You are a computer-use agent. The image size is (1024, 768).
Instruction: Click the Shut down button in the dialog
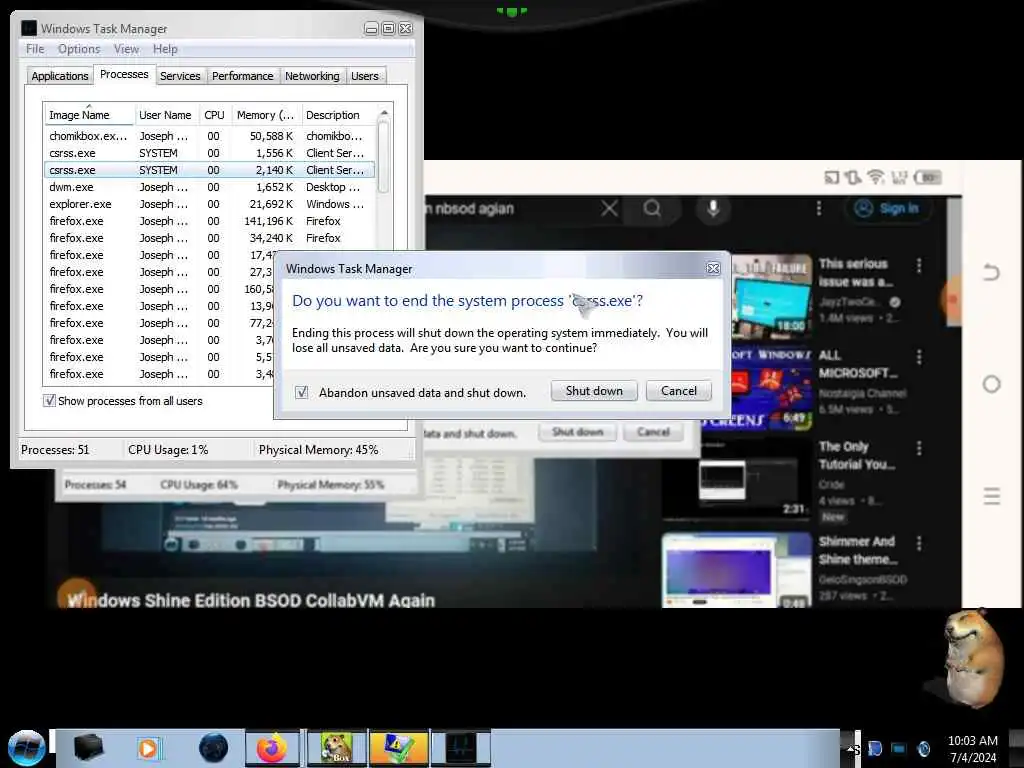point(594,391)
